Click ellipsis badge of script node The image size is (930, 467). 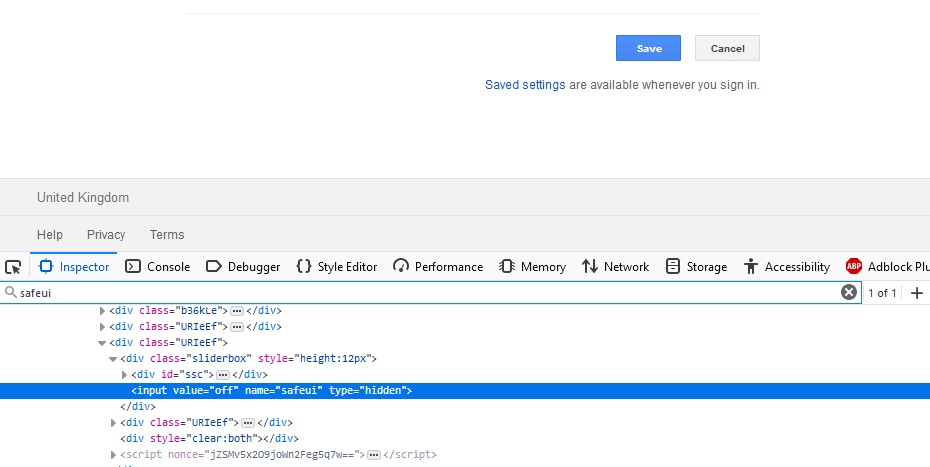pyautogui.click(x=374, y=455)
